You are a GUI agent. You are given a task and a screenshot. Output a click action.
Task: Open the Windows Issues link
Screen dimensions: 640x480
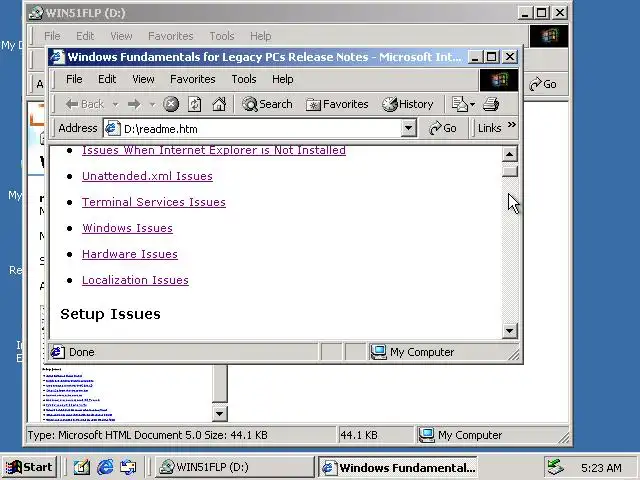(127, 228)
